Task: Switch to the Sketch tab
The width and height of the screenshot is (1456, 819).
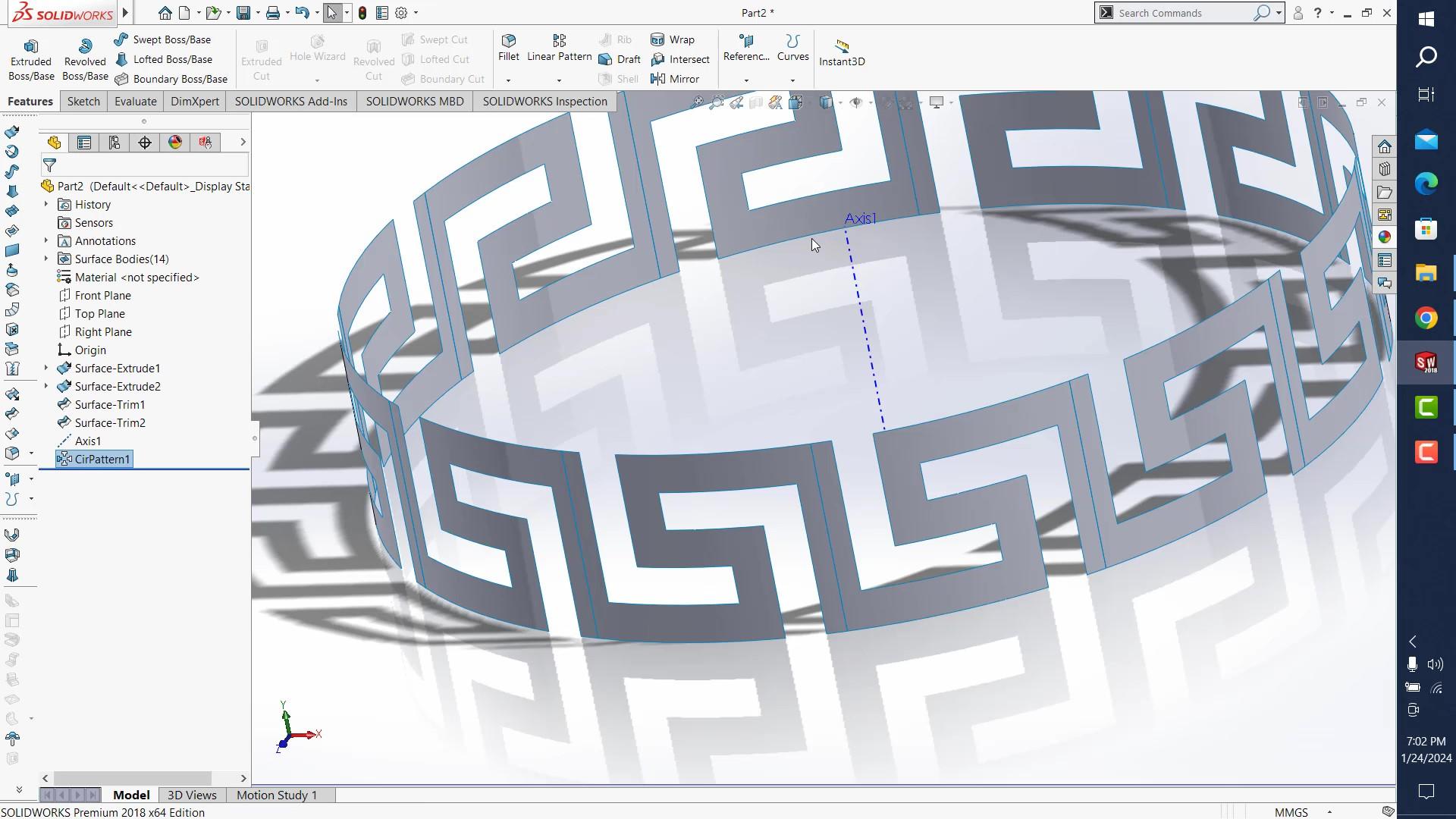Action: point(83,102)
